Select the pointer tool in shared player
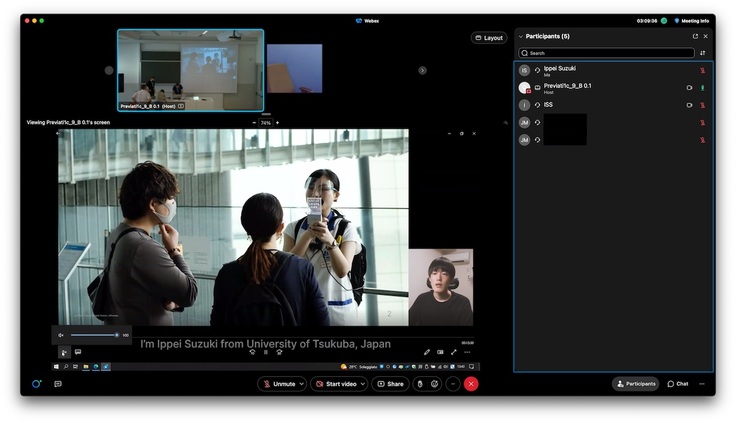 64,352
